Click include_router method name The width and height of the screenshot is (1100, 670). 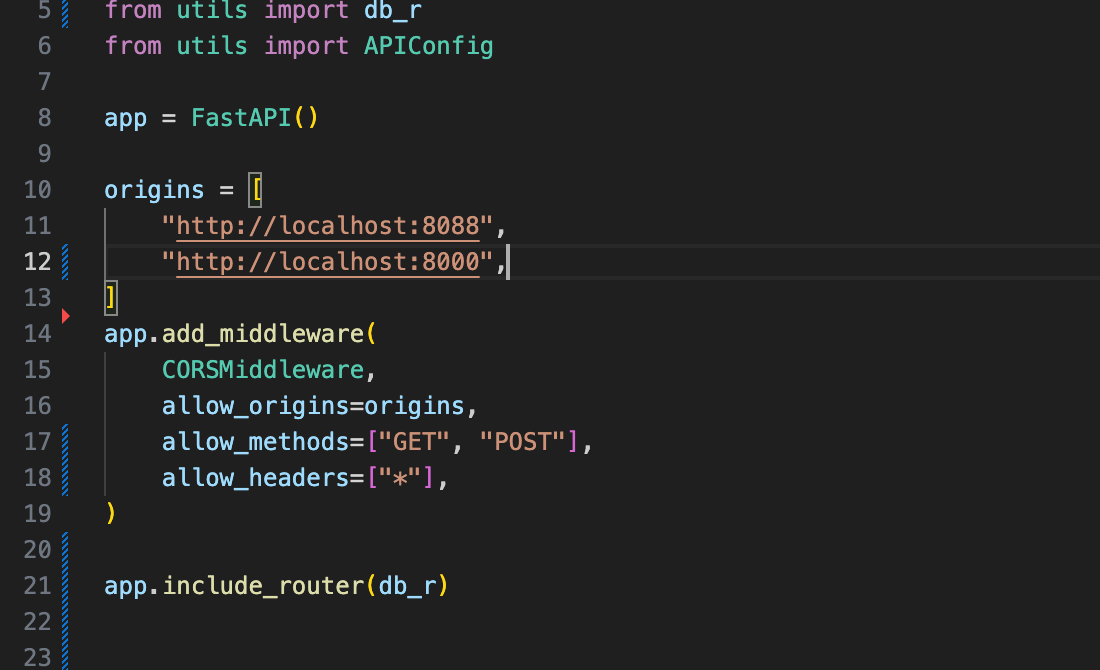pos(263,585)
